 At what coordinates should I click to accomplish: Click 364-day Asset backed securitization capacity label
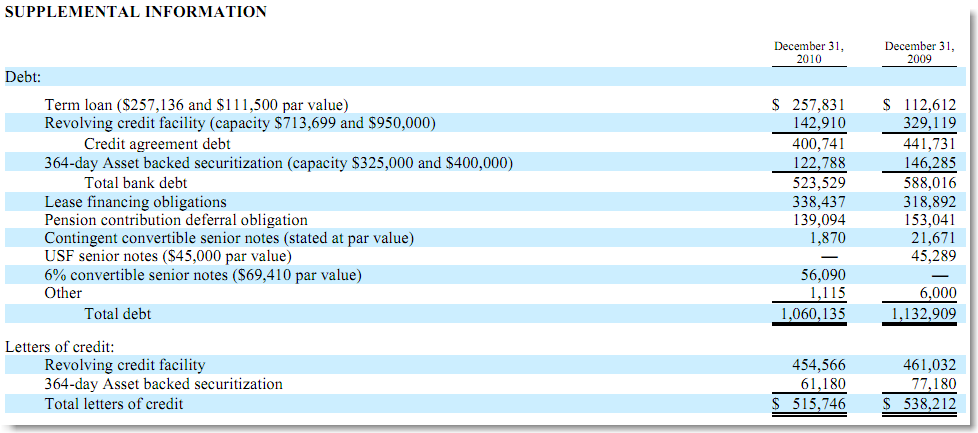(x=279, y=163)
